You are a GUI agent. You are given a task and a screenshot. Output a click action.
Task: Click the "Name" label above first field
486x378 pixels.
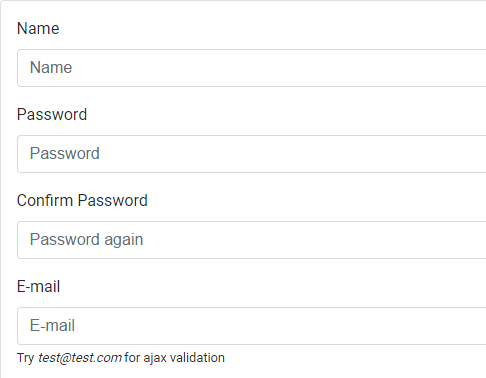pyautogui.click(x=38, y=28)
